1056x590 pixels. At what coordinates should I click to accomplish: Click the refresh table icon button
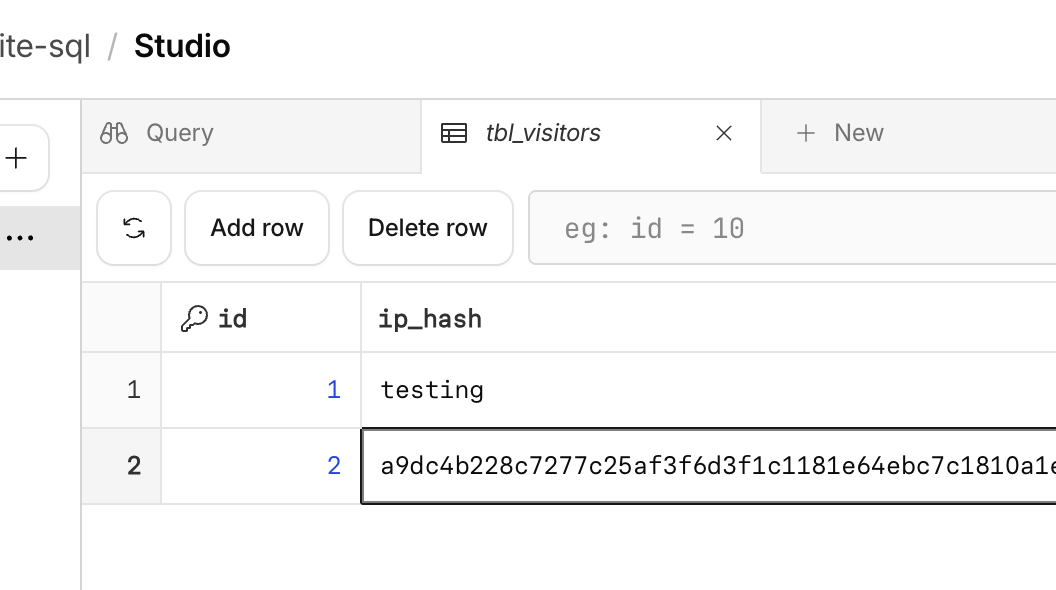point(134,228)
